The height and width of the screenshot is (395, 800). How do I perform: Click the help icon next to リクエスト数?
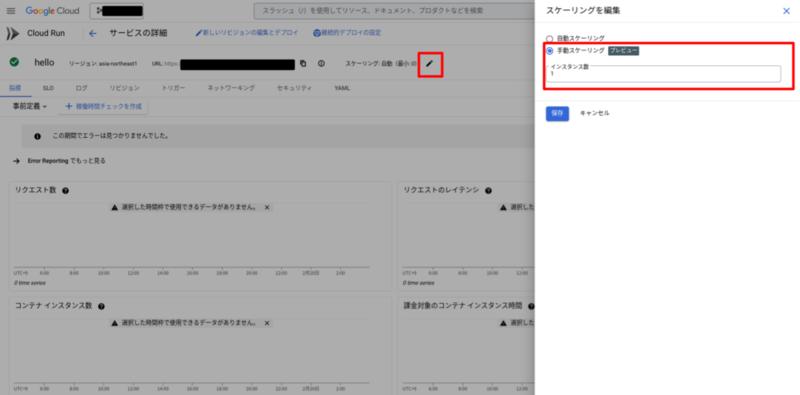pos(65,191)
